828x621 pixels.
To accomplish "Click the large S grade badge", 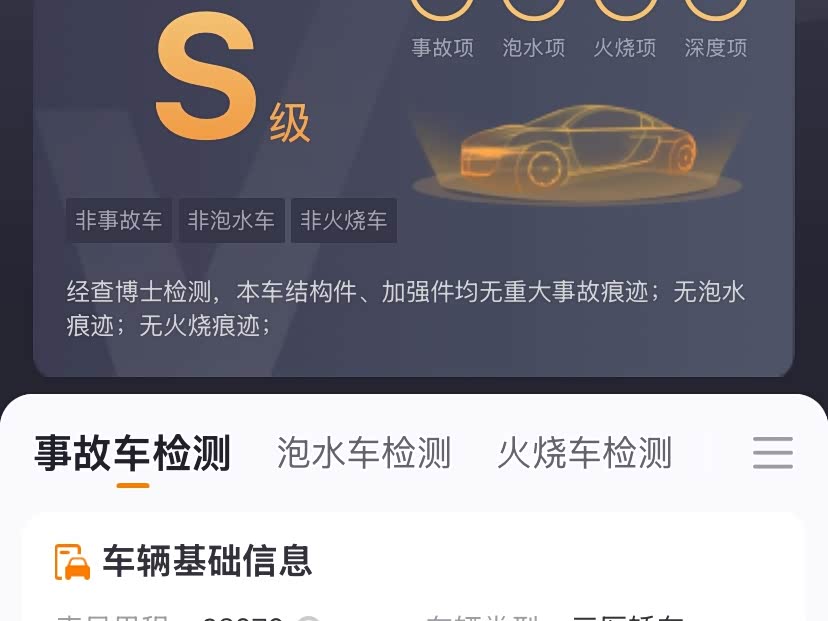I will (206, 77).
